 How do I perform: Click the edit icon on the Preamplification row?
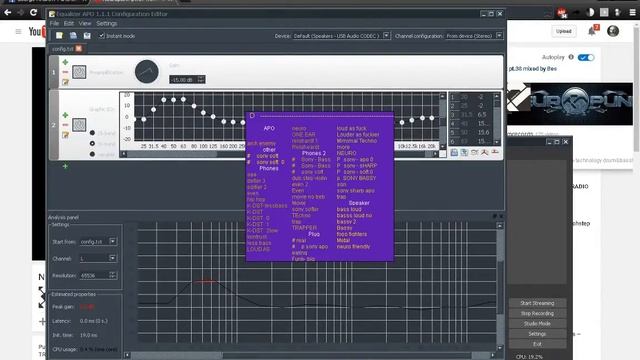click(x=65, y=82)
